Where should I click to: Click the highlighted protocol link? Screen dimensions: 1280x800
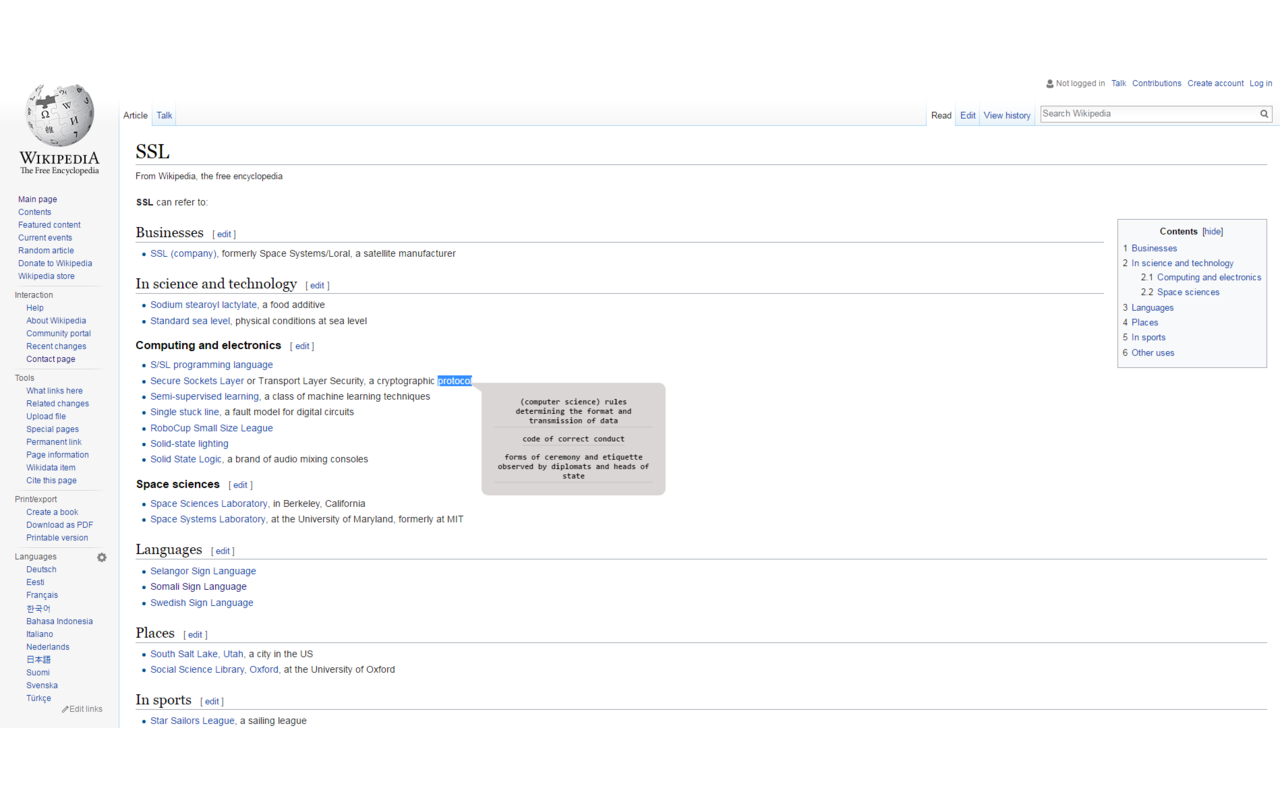454,381
